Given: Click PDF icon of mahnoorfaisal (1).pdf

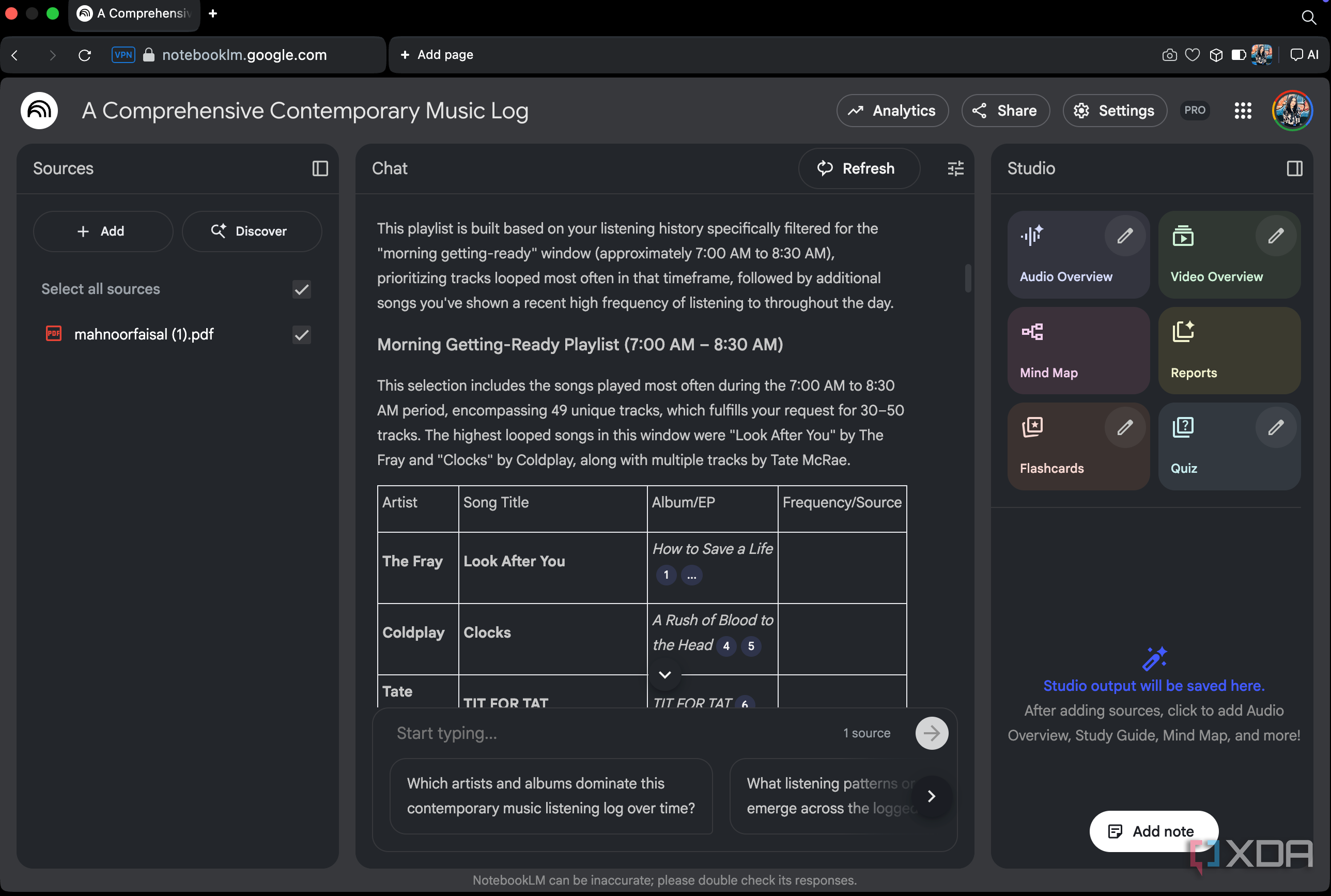Looking at the screenshot, I should (54, 334).
